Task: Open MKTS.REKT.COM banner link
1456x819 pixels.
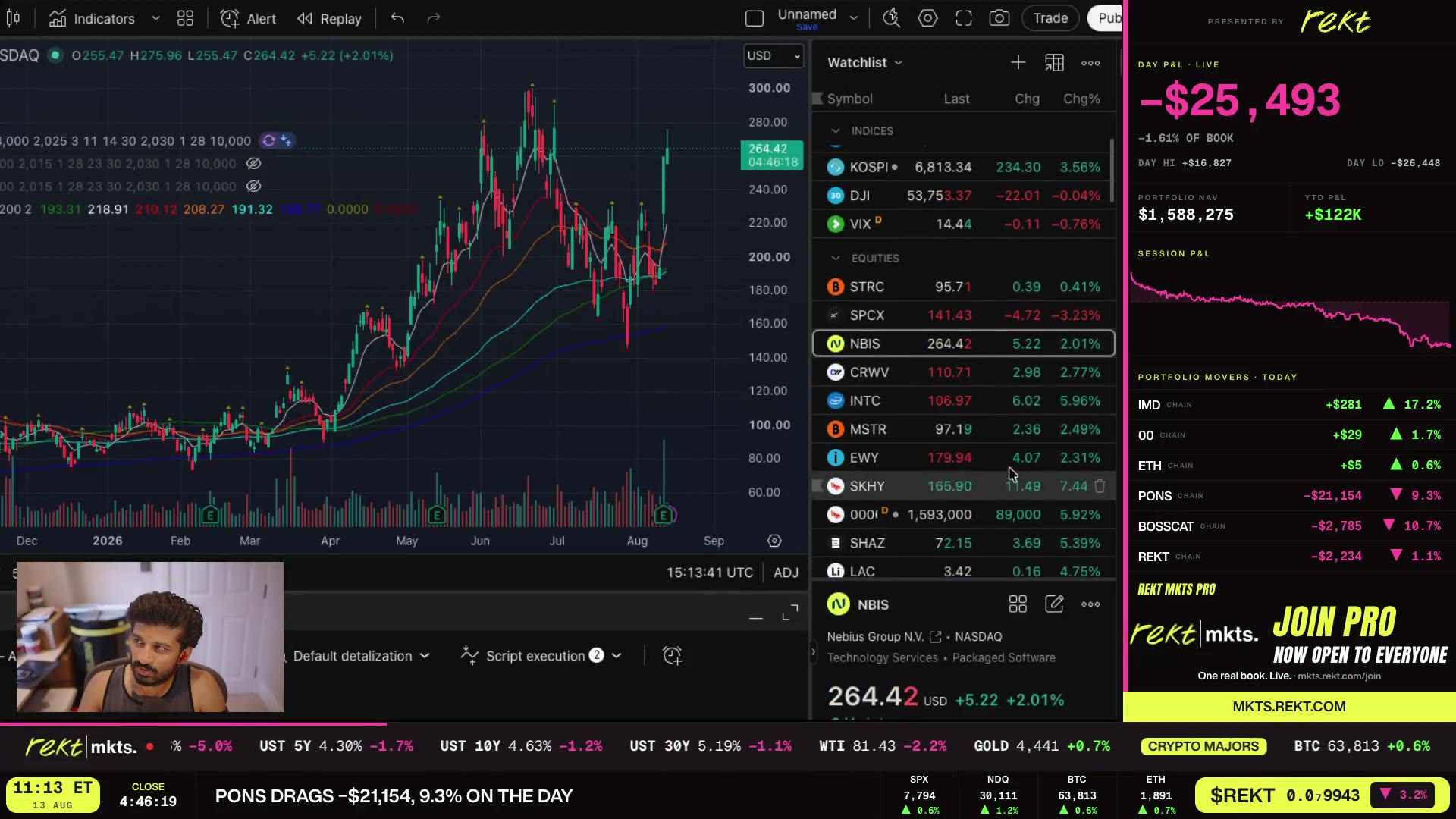Action: (x=1289, y=707)
